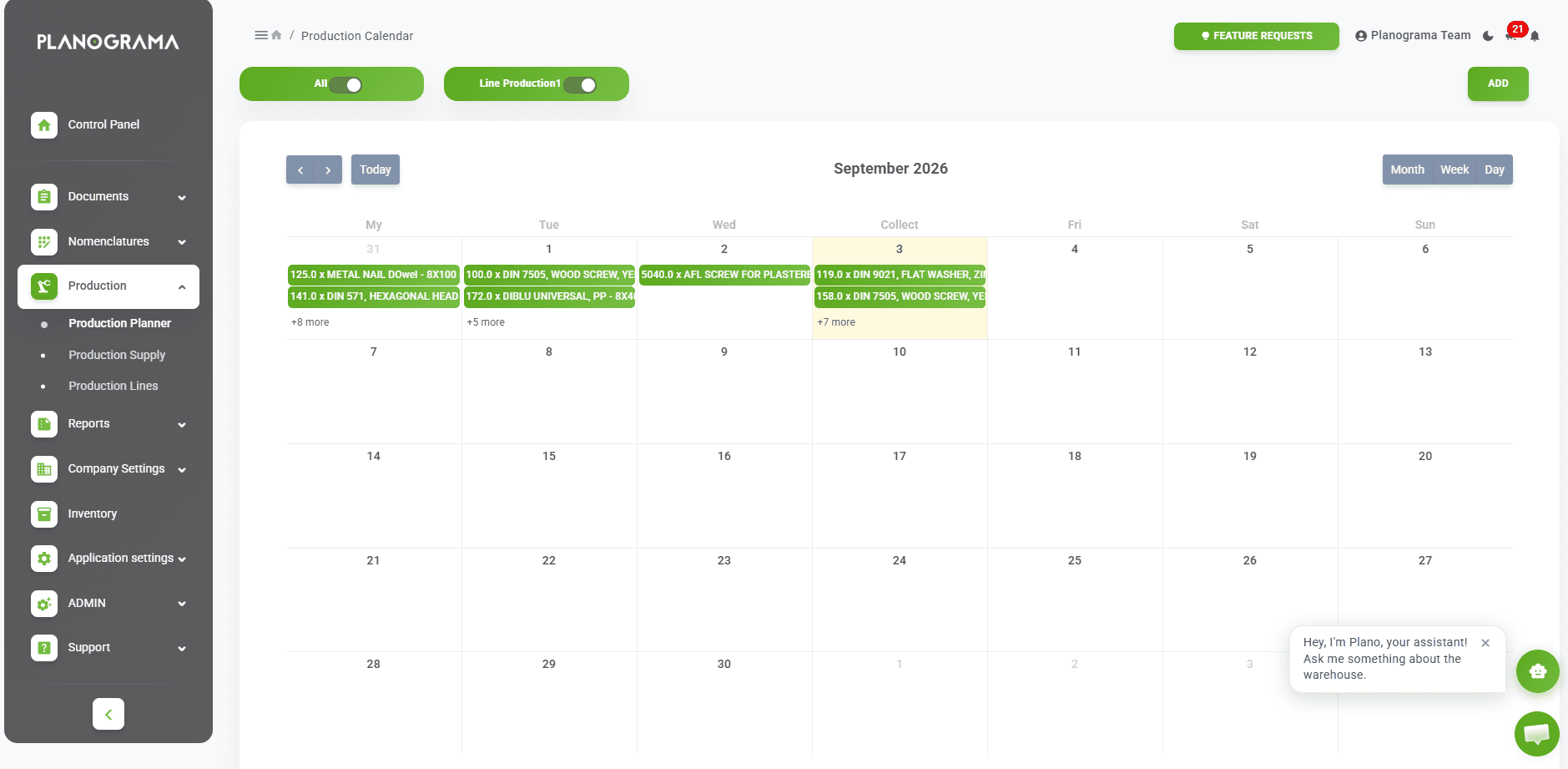Image resolution: width=1568 pixels, height=769 pixels.
Task: Click the ADMIN gears icon
Action: [x=44, y=604]
